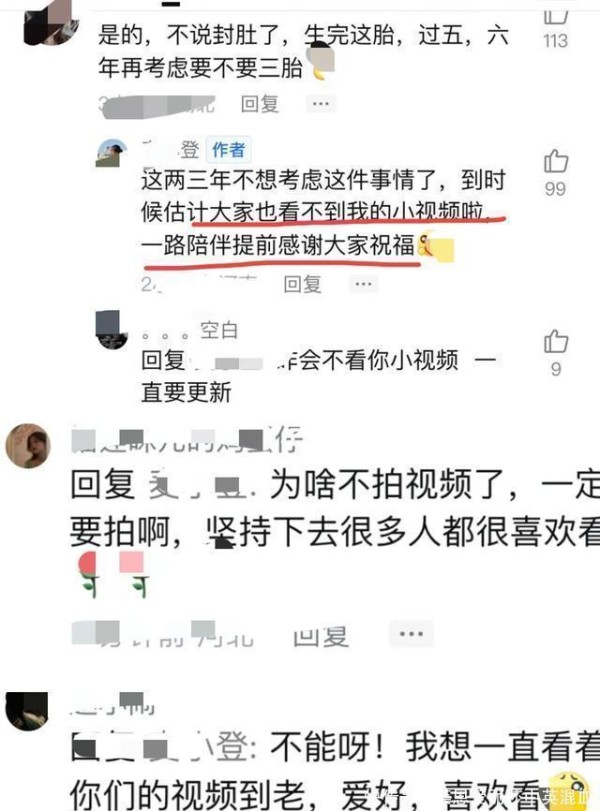
Task: Reply to the 为啥不拍视频了 comment
Action: click(x=321, y=636)
